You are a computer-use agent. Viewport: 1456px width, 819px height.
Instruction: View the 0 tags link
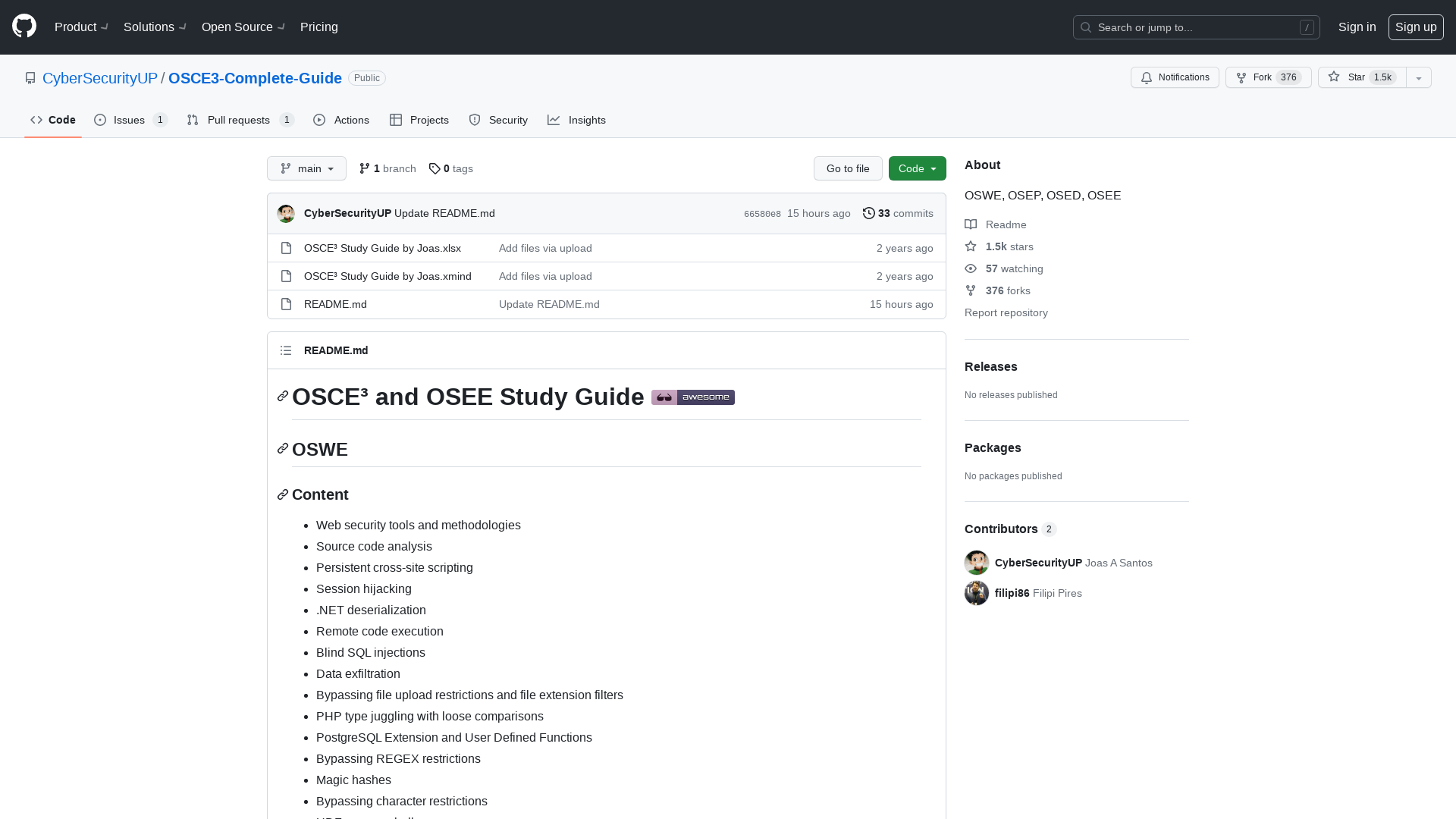point(451,168)
